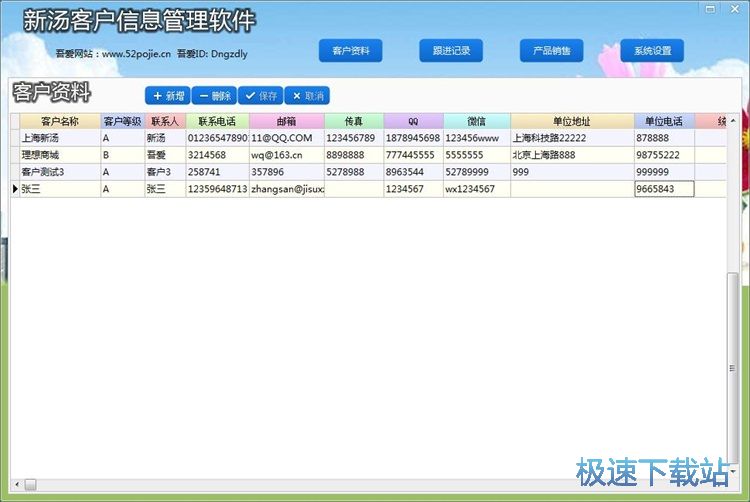Click the 客户等级 column header

pos(123,121)
